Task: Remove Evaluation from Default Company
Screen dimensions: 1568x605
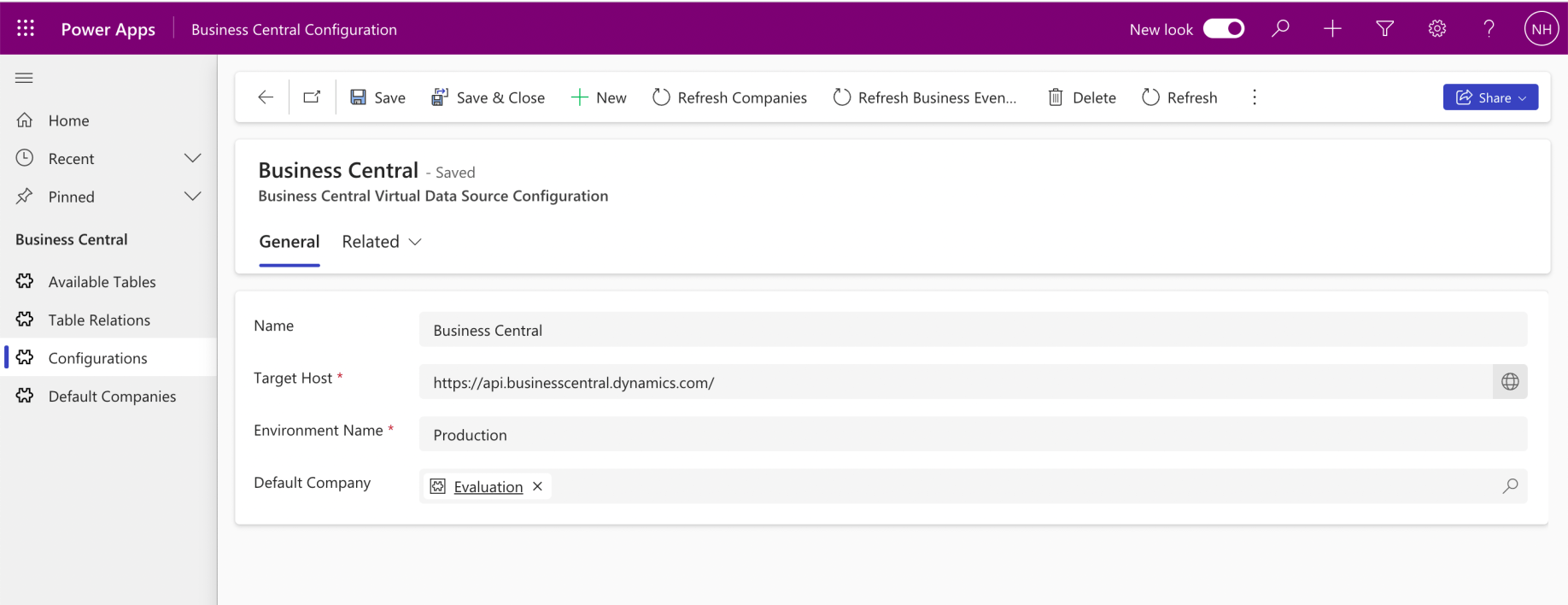Action: tap(537, 486)
